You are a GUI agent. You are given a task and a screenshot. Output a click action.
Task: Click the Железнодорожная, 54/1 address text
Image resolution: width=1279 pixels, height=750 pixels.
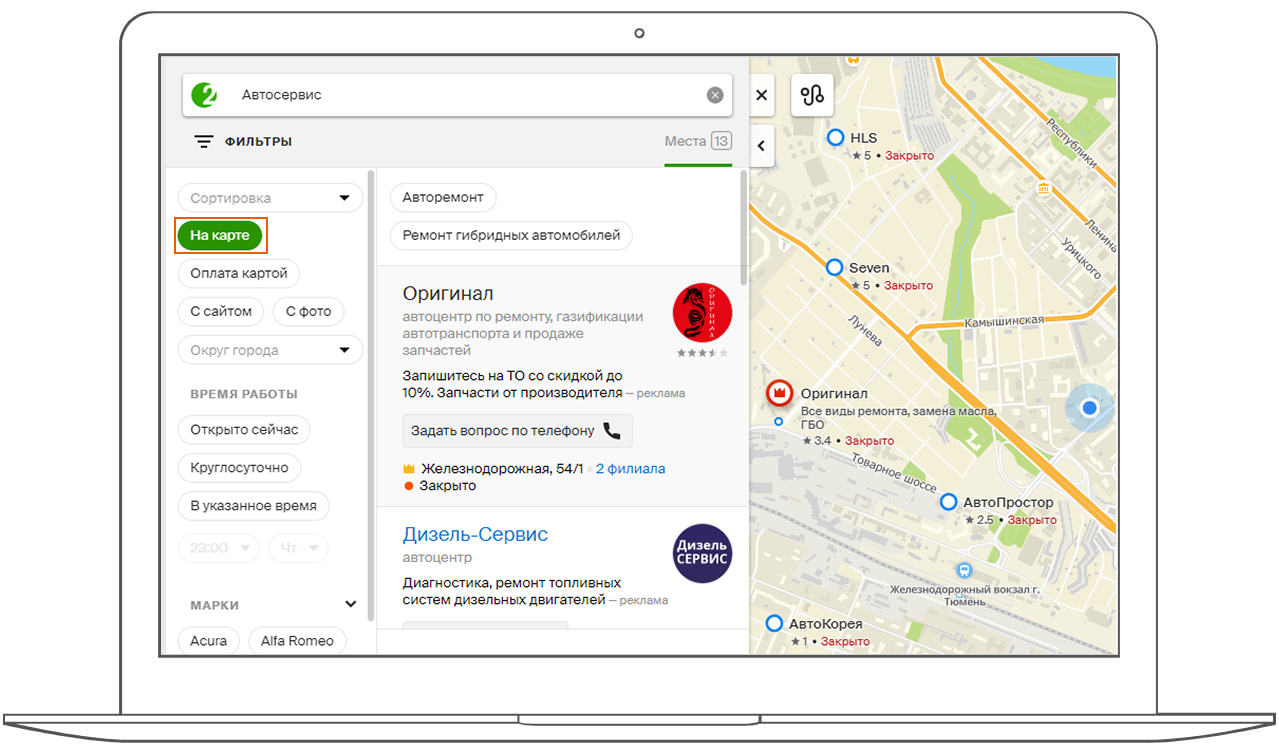(x=502, y=468)
